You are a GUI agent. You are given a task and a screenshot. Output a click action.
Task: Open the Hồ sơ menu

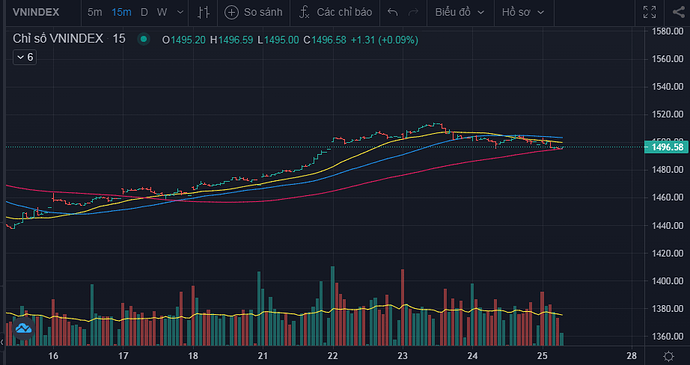523,12
